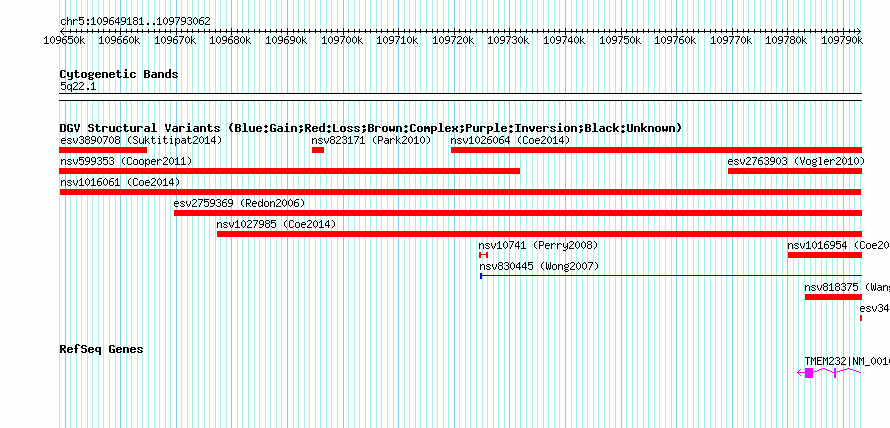This screenshot has width=890, height=428.
Task: Click the chr5:109649181..109793062 coordinate text
Action: coord(135,22)
